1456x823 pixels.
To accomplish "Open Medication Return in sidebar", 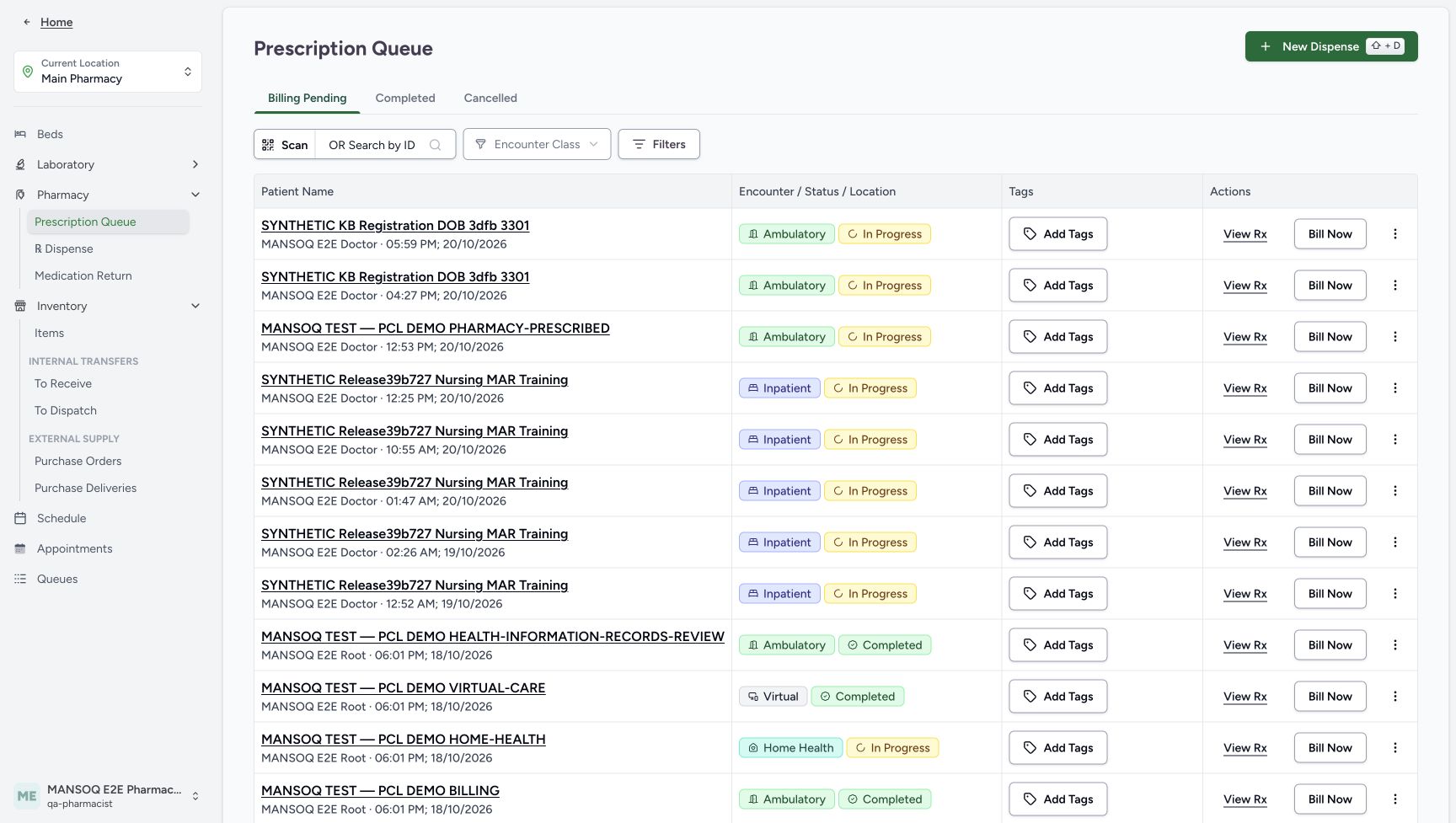I will 83,275.
